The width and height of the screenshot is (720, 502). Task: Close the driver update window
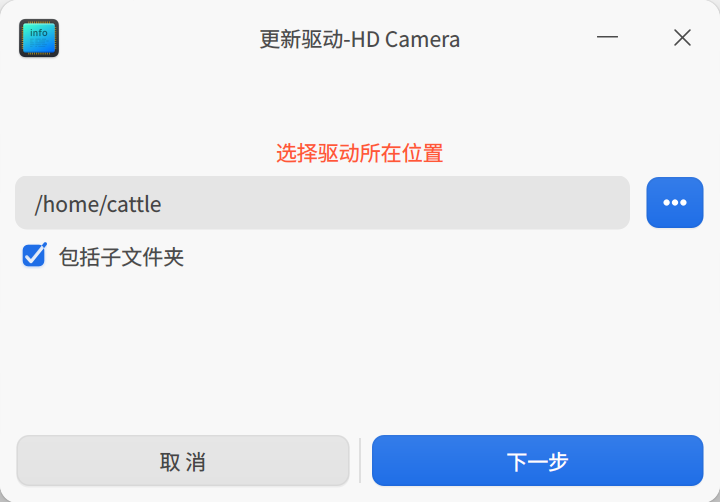click(x=682, y=38)
